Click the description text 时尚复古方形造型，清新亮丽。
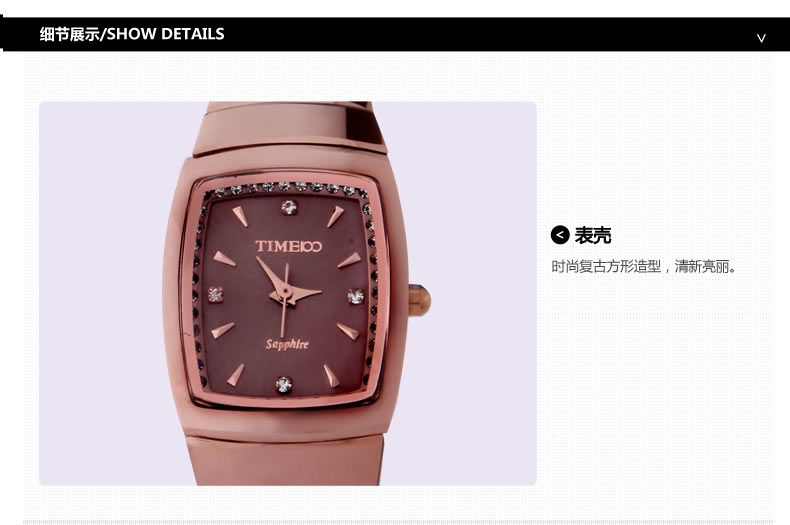Image resolution: width=790 pixels, height=525 pixels. point(643,266)
